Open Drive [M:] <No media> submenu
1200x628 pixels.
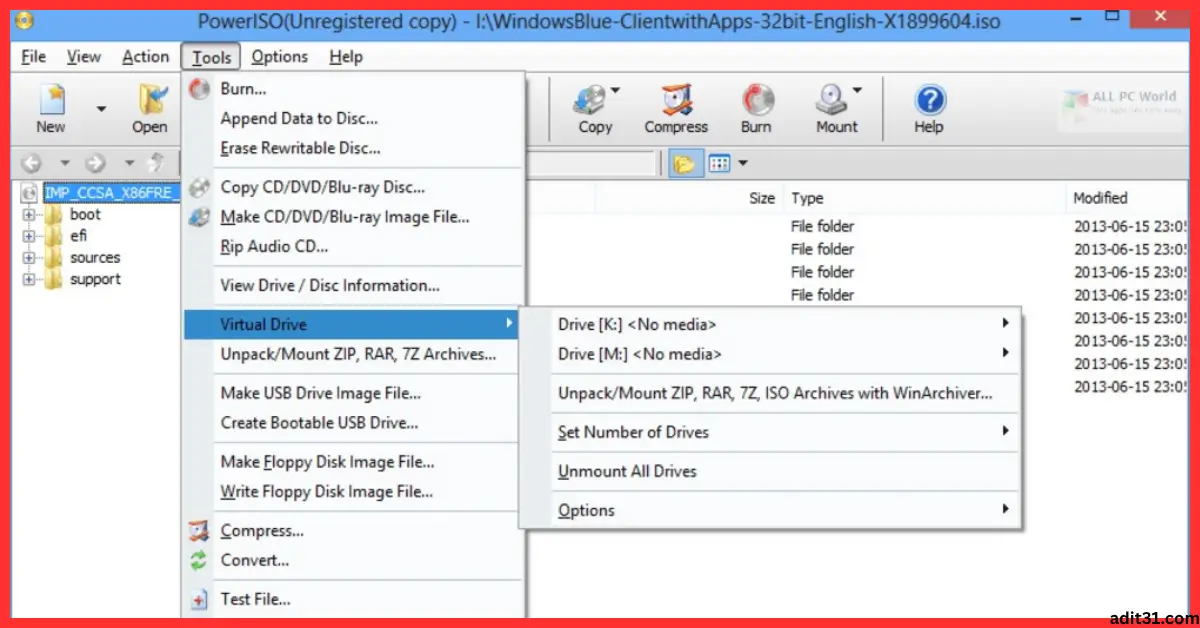[x=770, y=353]
